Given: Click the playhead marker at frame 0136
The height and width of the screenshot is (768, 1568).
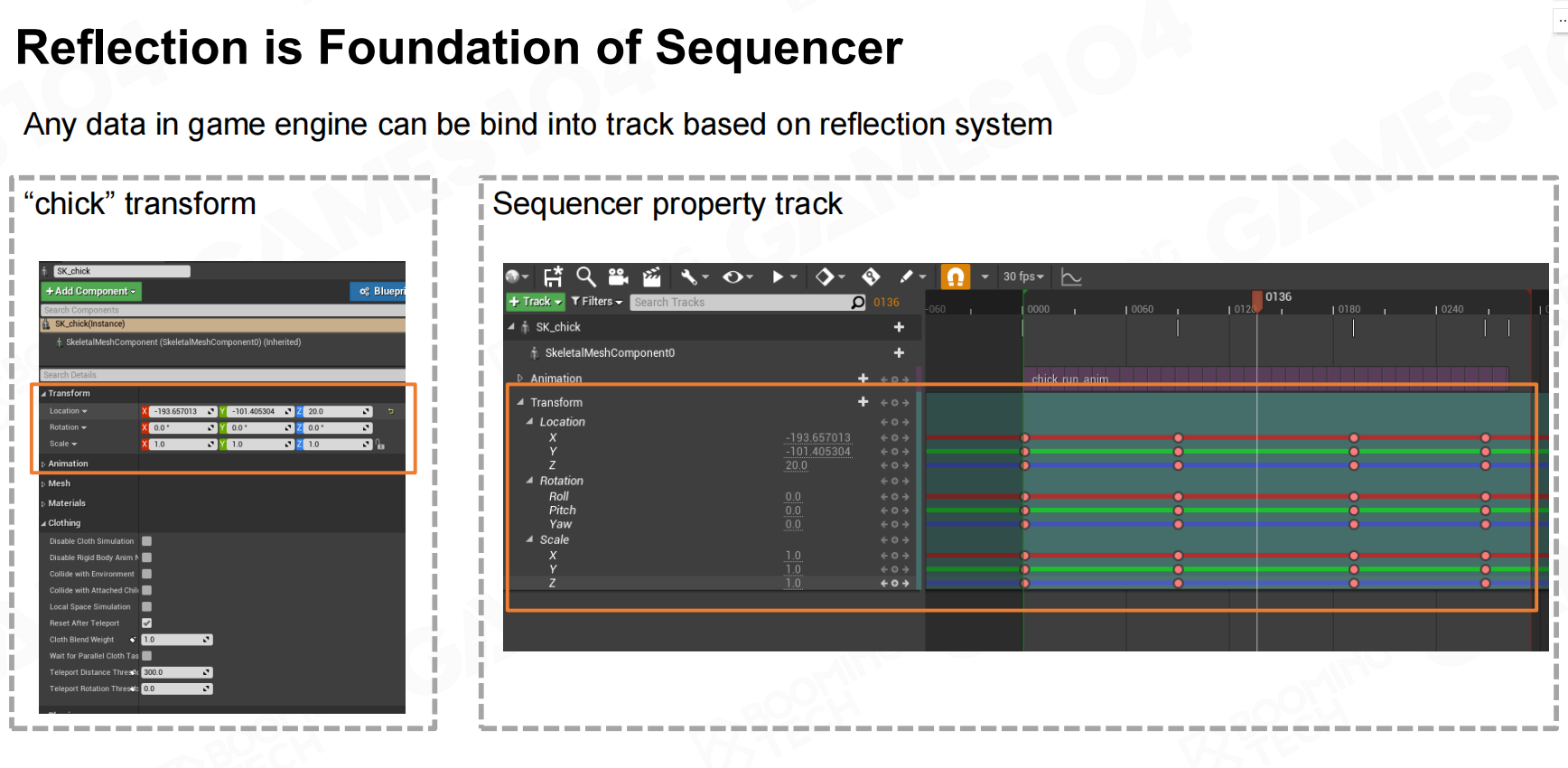Looking at the screenshot, I should (1256, 299).
